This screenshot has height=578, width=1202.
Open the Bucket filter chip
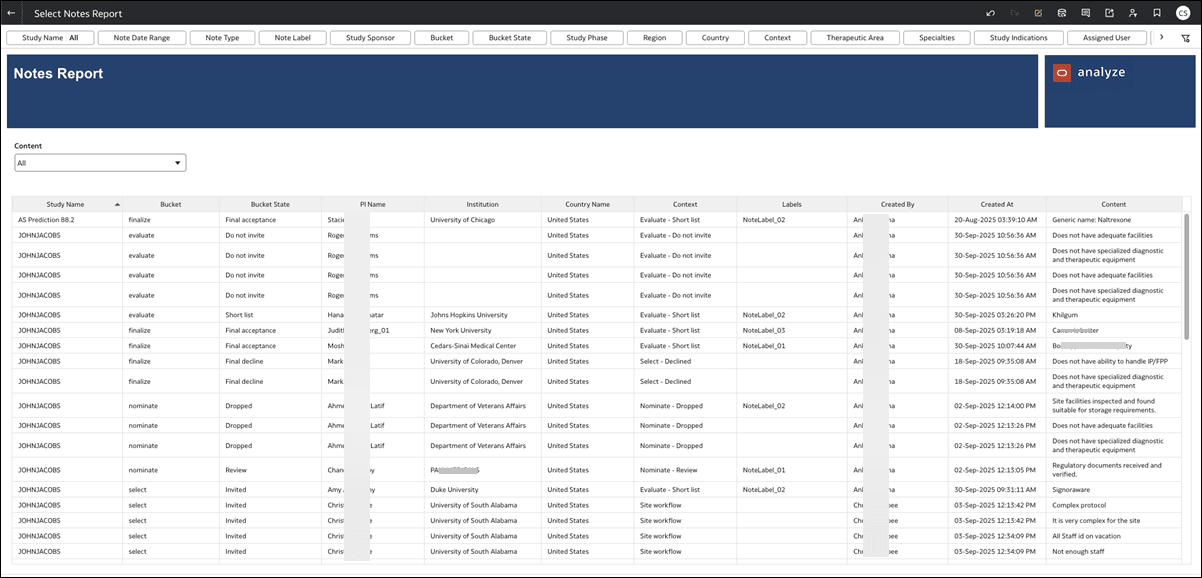pos(441,38)
